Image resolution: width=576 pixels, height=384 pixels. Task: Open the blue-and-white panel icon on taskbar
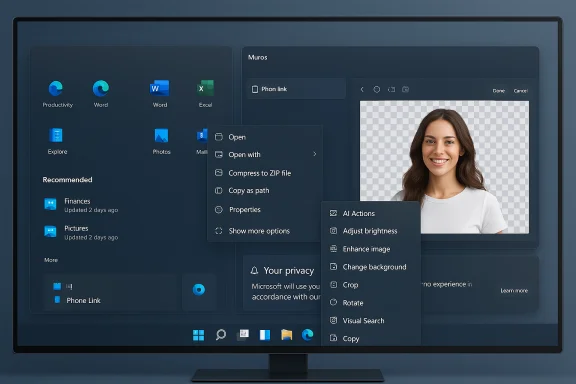point(265,335)
